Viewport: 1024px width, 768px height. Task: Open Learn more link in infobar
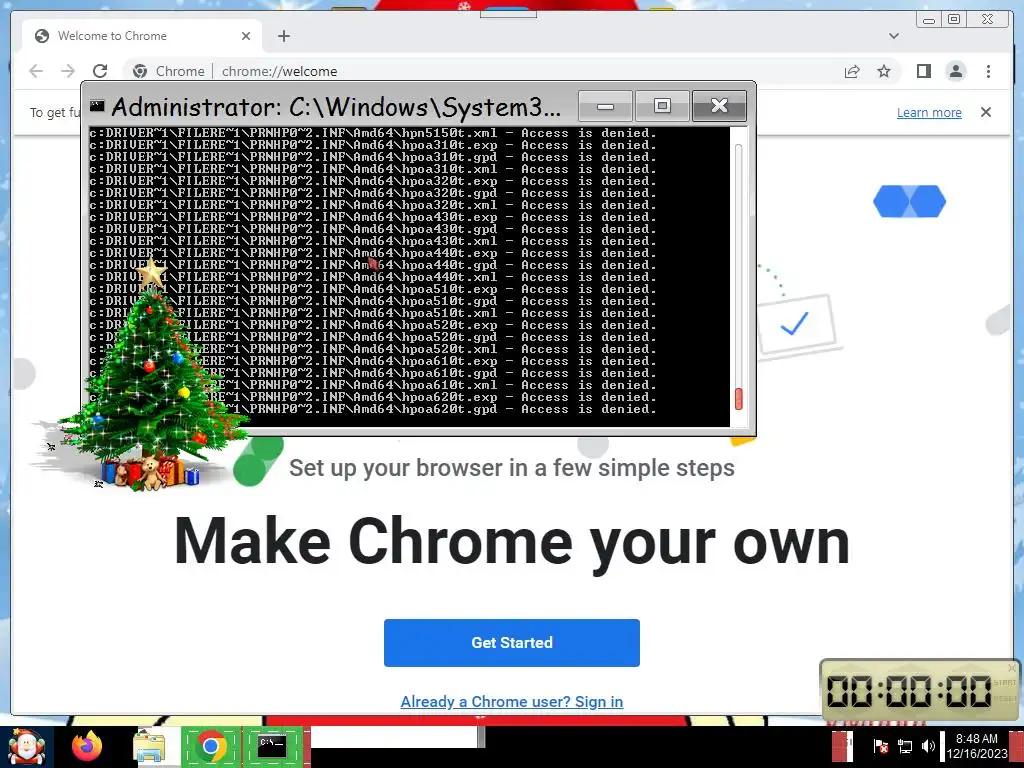(929, 112)
